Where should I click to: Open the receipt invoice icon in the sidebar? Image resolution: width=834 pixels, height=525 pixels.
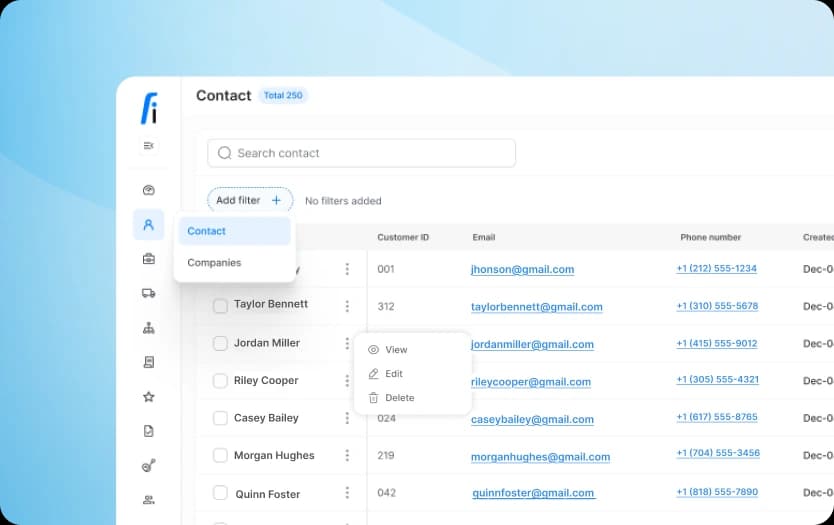[x=148, y=362]
